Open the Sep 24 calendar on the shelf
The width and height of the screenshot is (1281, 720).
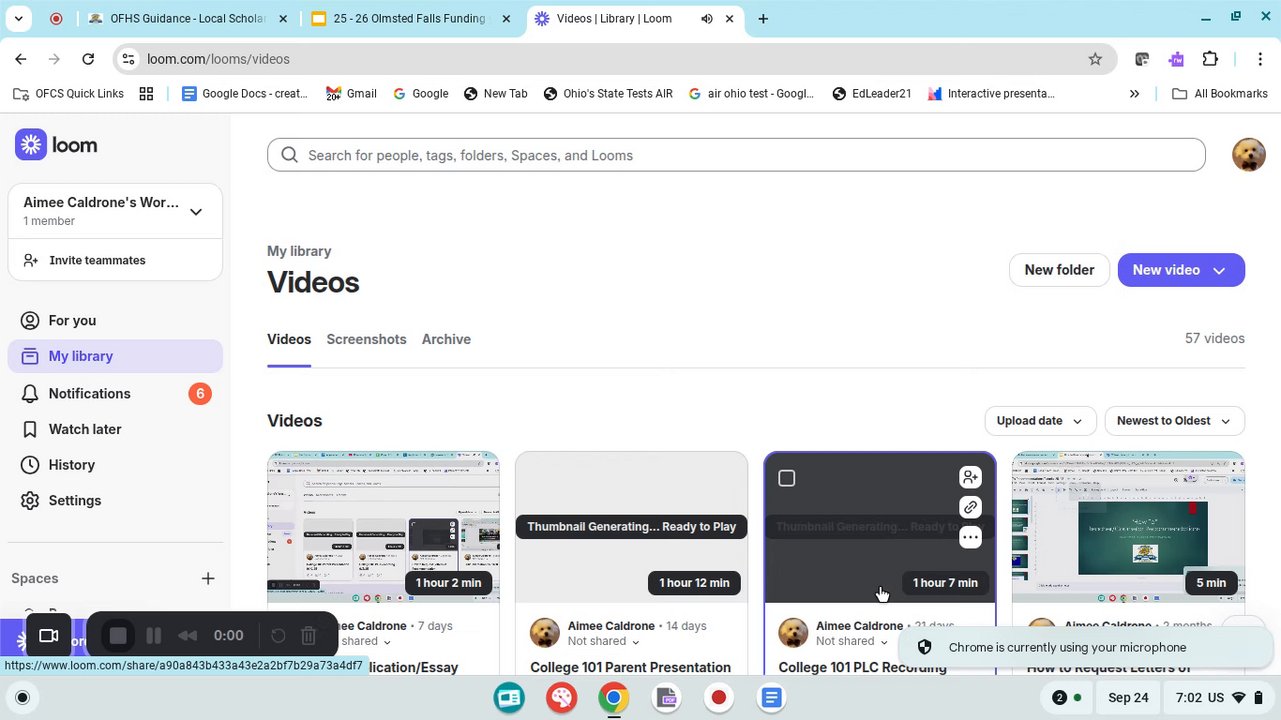tap(1128, 698)
